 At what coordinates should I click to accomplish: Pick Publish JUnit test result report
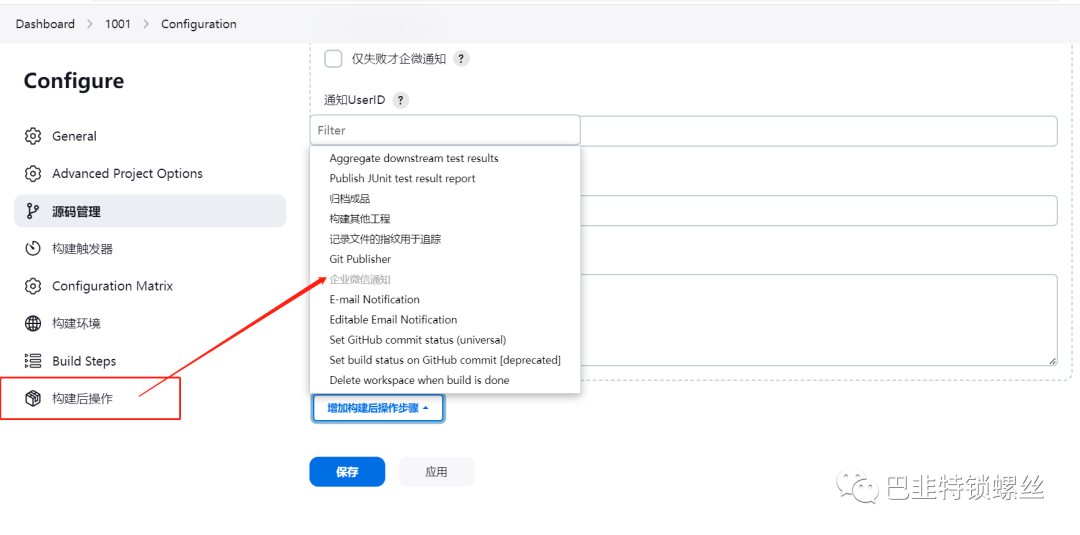[x=402, y=178]
